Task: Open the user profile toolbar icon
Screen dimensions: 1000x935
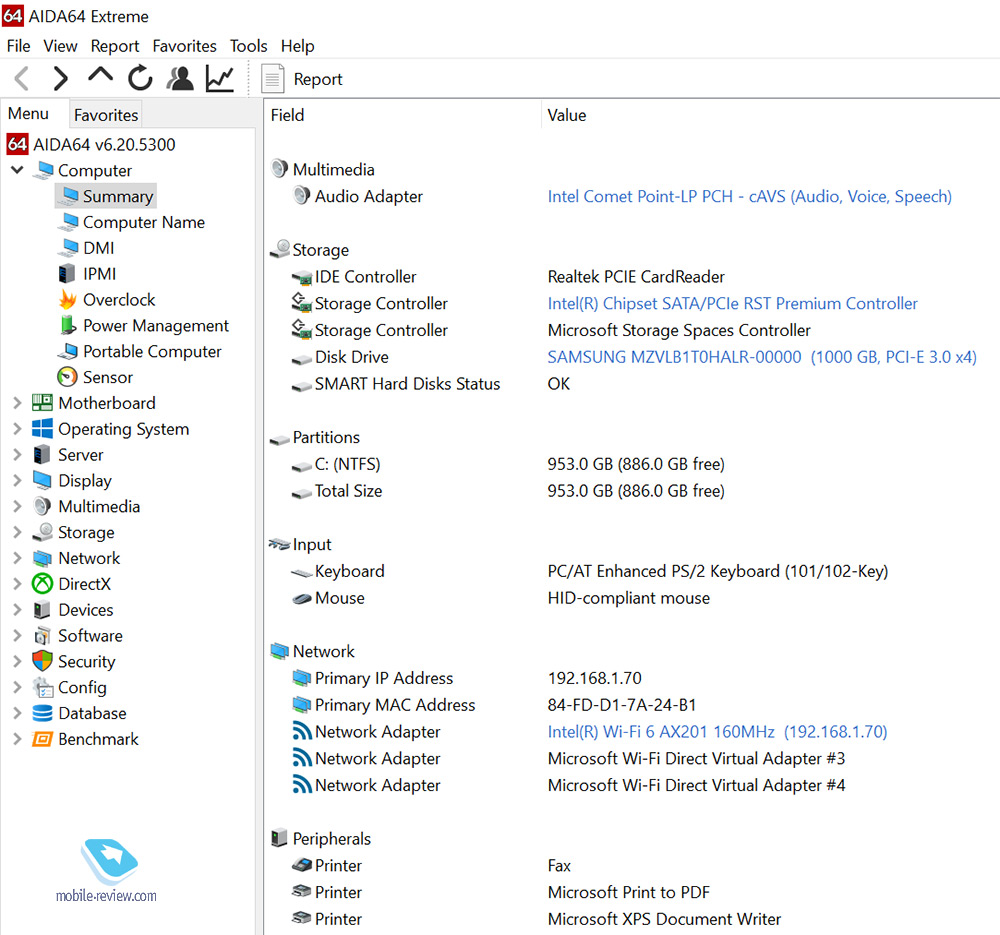Action: tap(180, 78)
